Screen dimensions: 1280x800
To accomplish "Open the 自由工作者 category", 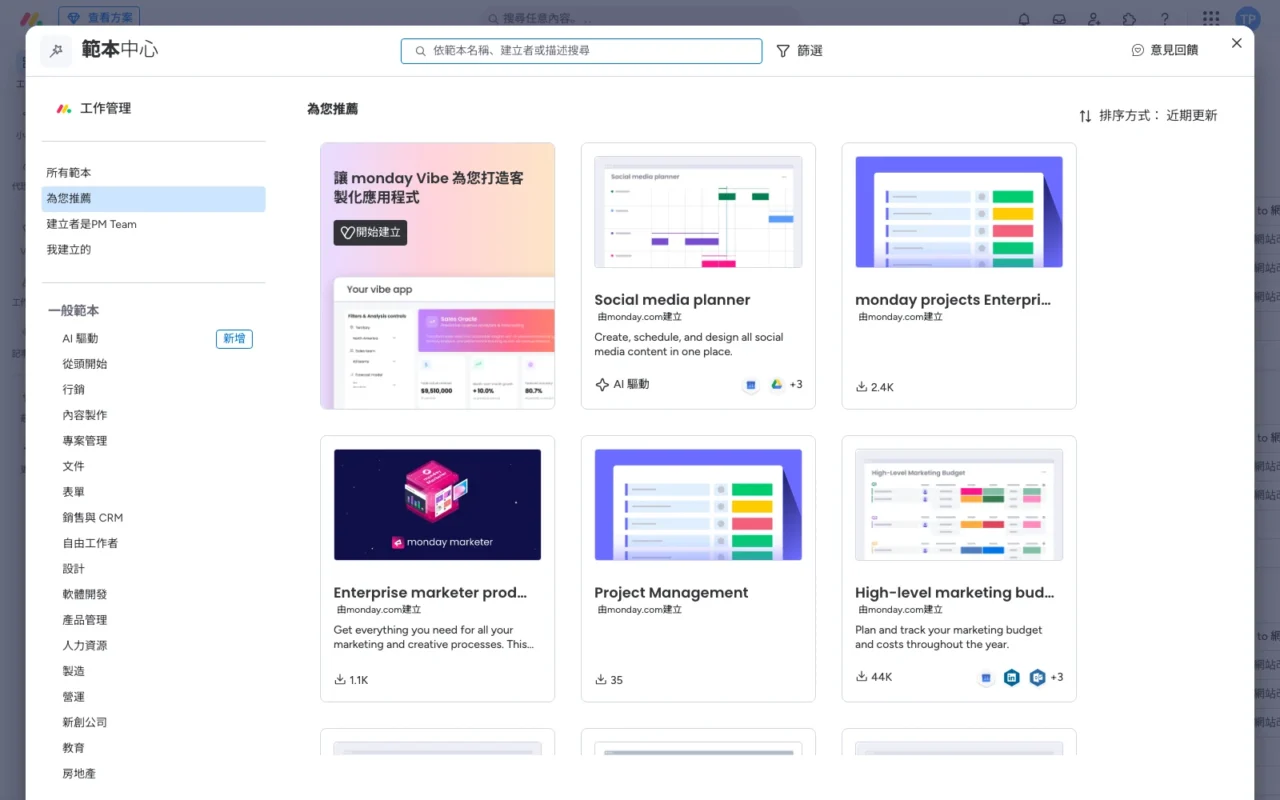I will pyautogui.click(x=90, y=543).
